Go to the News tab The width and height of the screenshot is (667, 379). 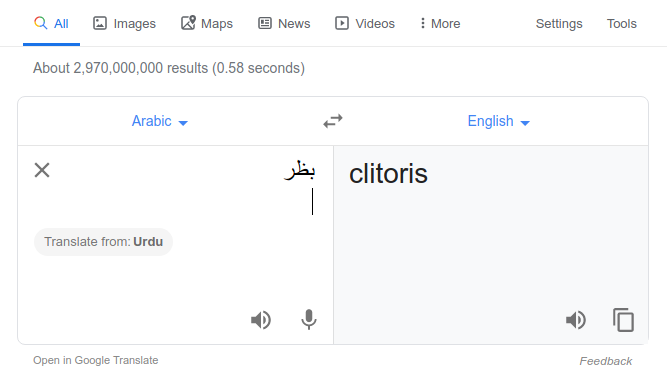tap(284, 23)
